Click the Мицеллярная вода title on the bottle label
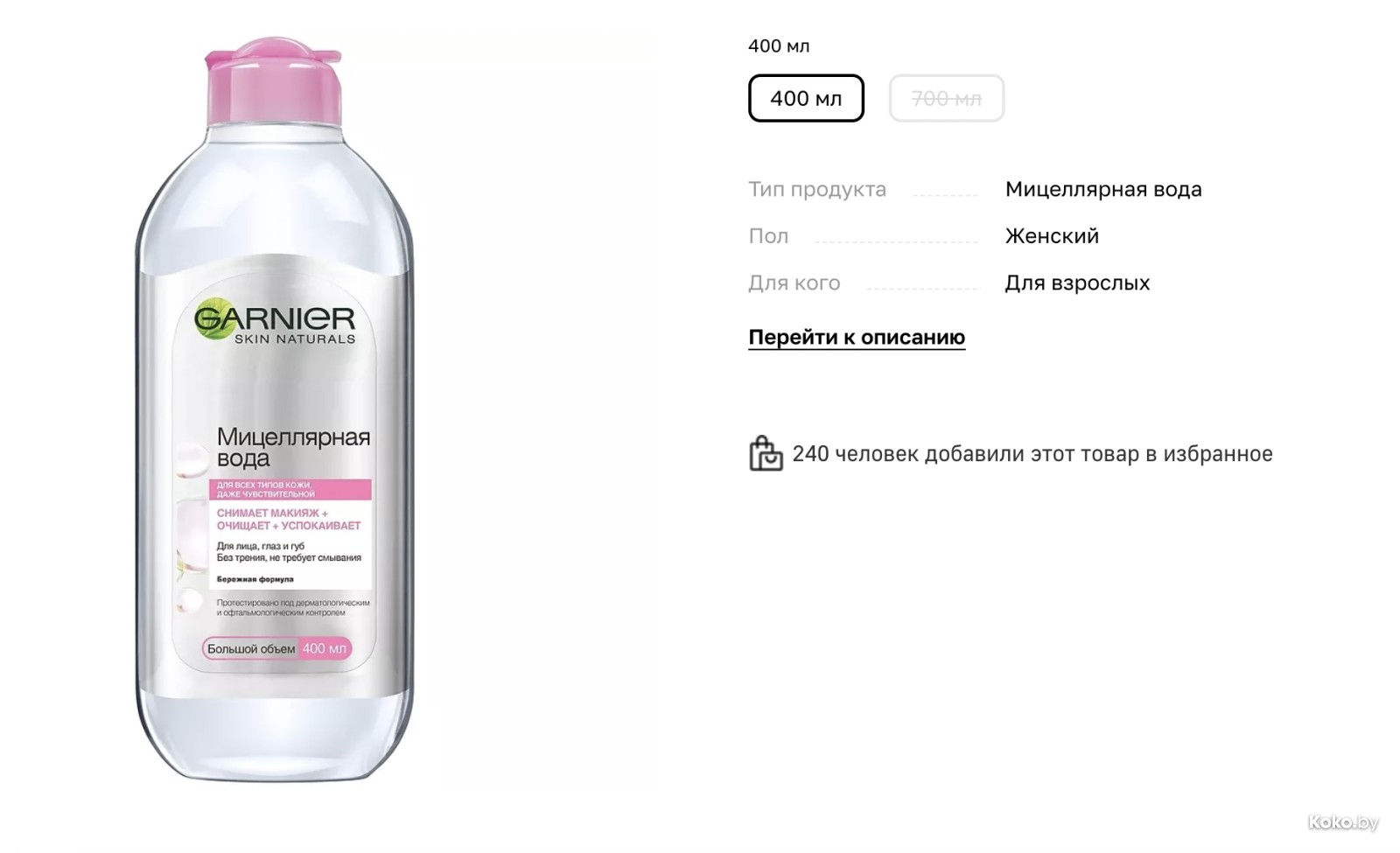 [x=293, y=447]
